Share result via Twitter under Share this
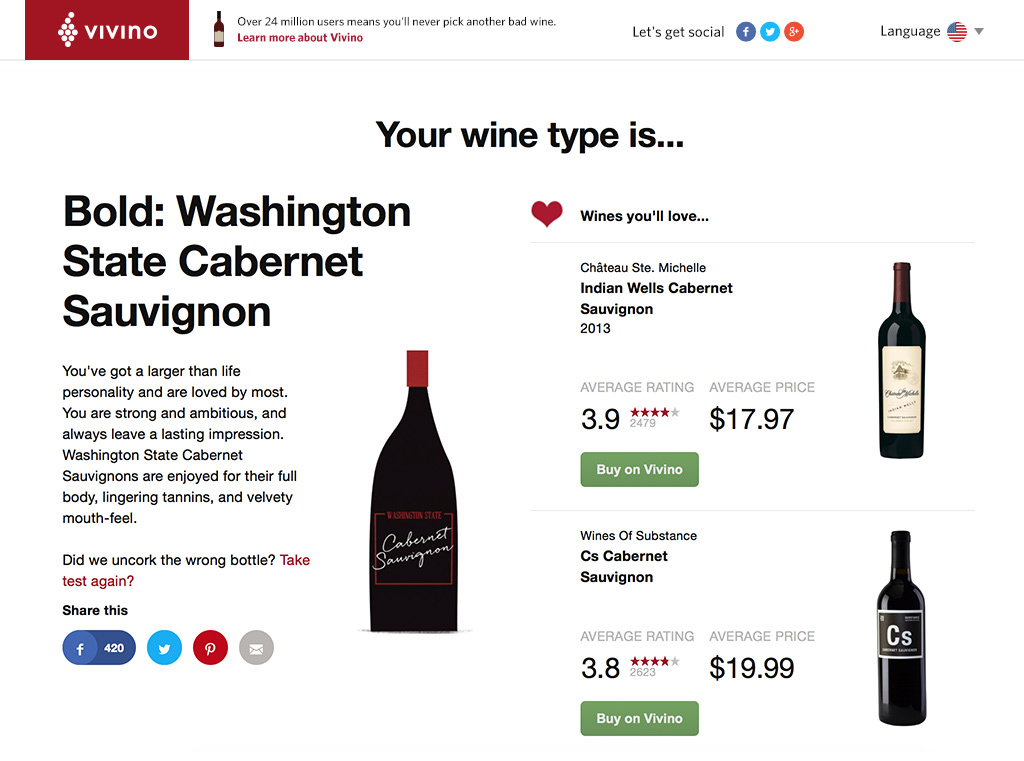This screenshot has width=1024, height=761. point(165,647)
